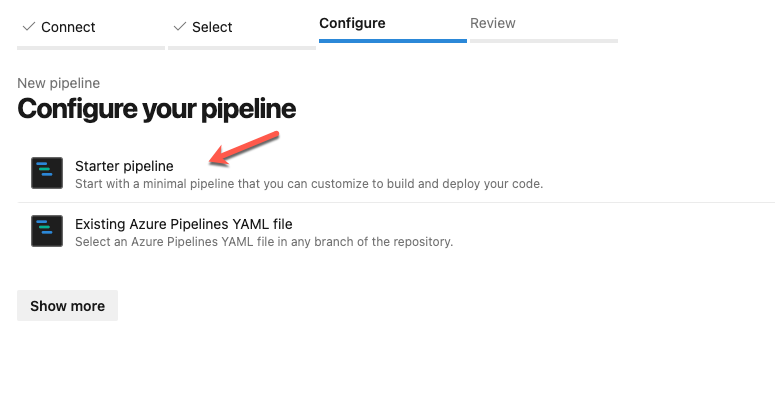Click the checkmark next to Connect

(x=29, y=26)
